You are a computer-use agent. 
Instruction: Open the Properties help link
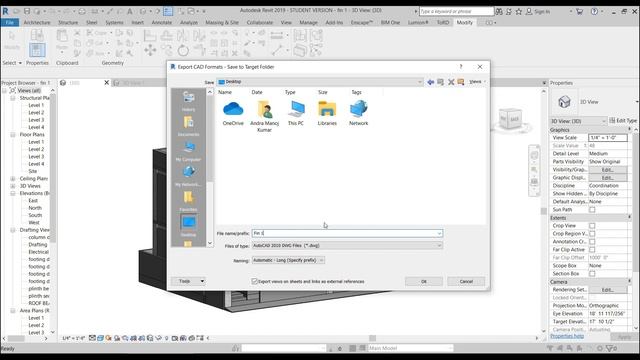point(567,336)
